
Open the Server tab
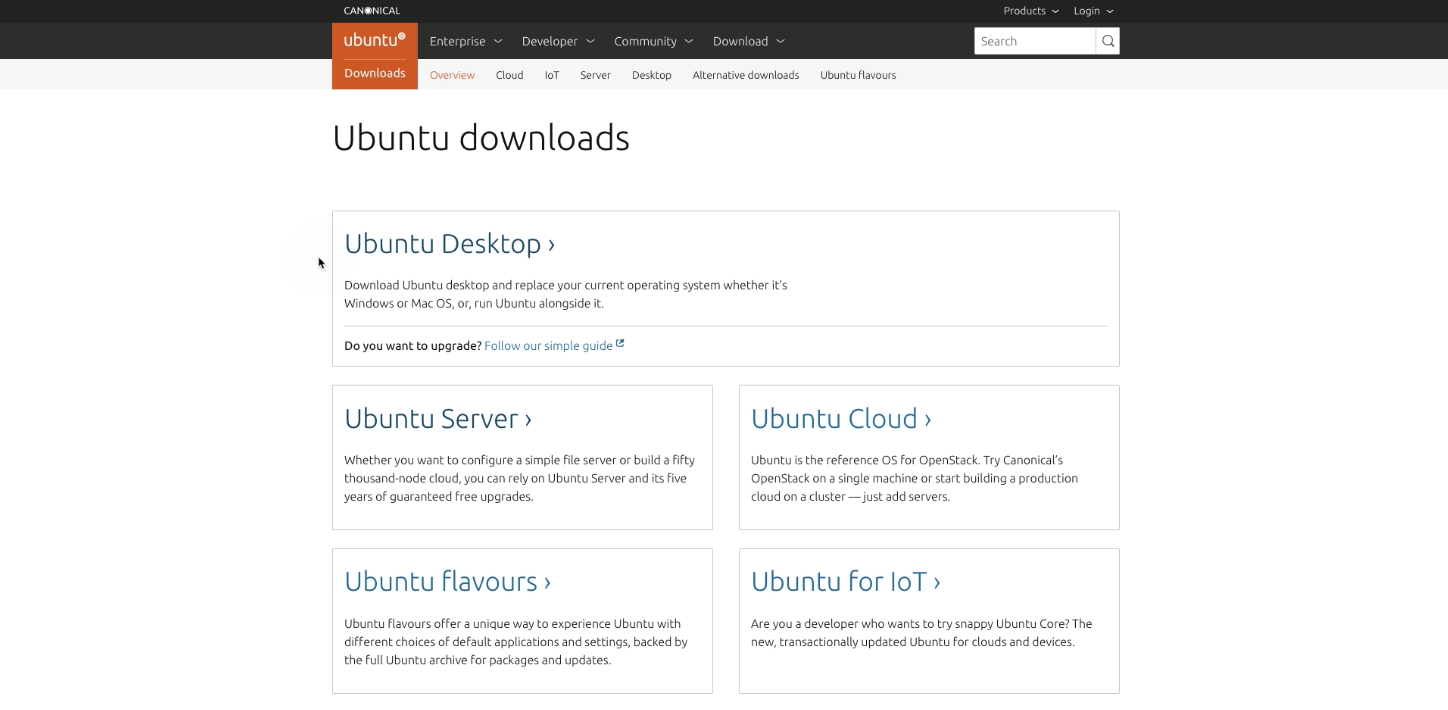[595, 75]
